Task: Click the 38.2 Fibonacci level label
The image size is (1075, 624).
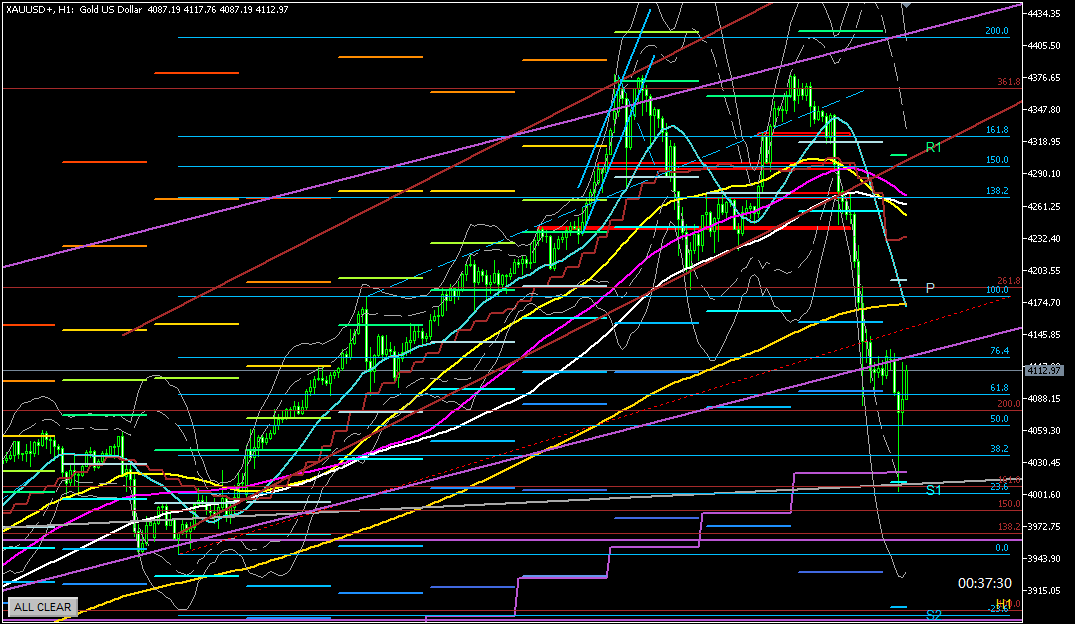Action: coord(998,449)
